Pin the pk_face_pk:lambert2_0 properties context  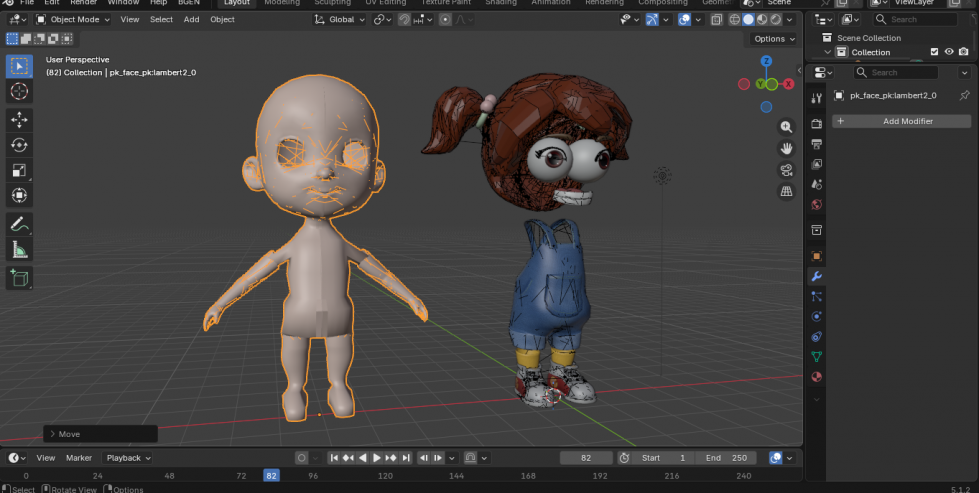coord(965,95)
